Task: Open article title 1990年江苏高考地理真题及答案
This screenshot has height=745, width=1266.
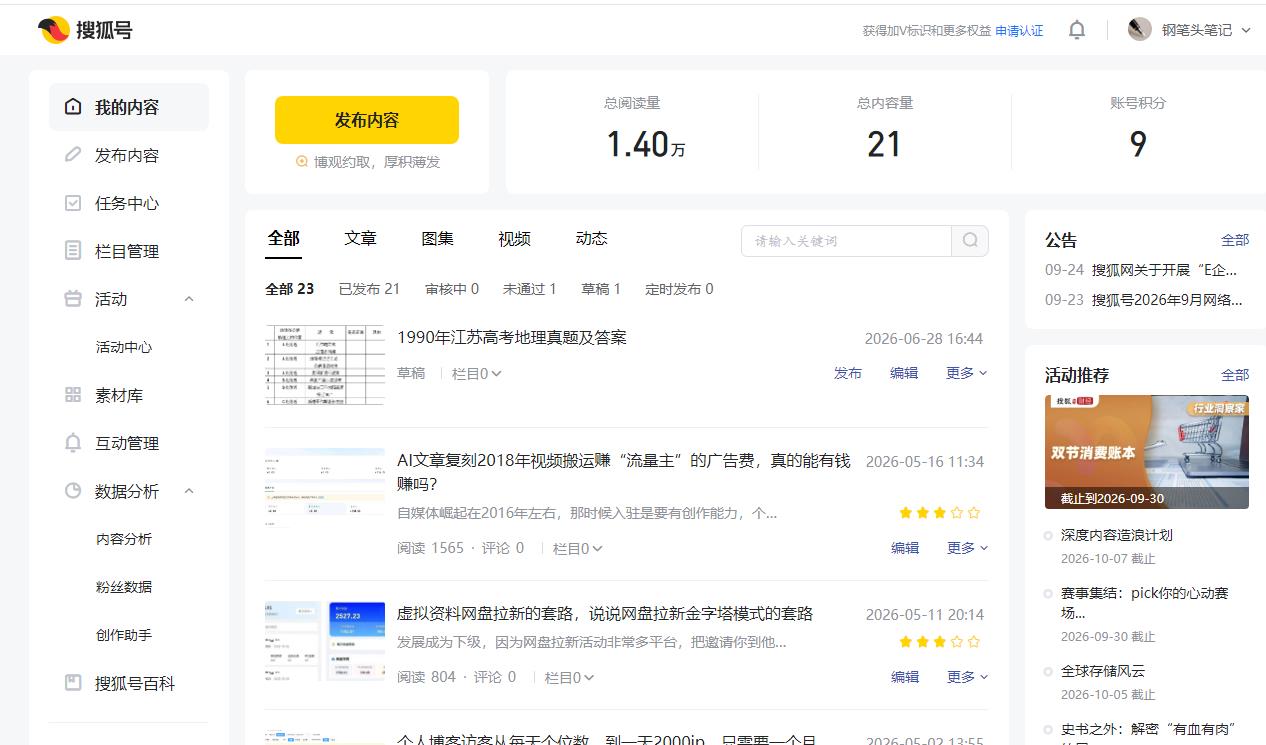Action: (x=512, y=338)
